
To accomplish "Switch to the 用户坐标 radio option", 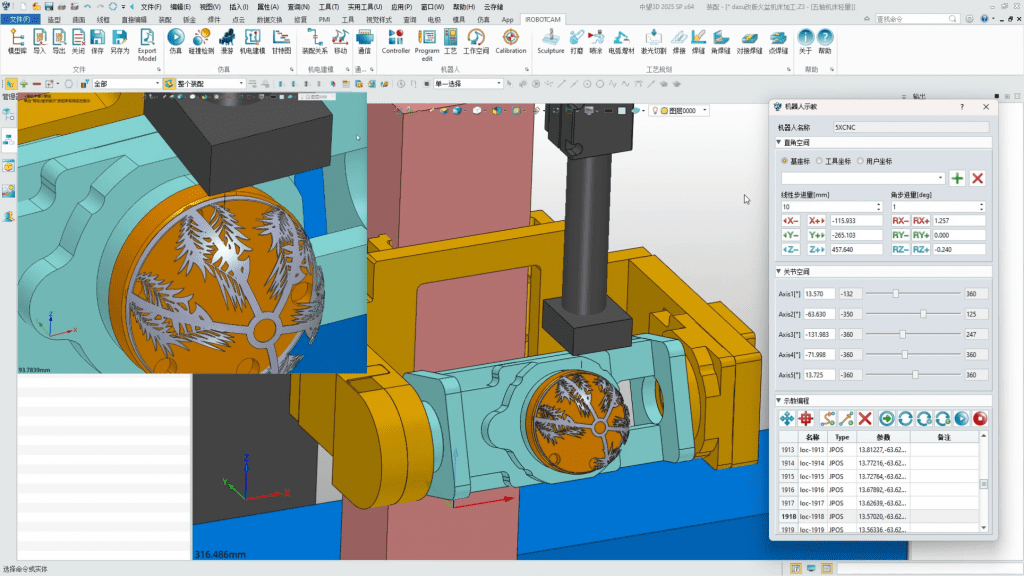I will point(860,161).
